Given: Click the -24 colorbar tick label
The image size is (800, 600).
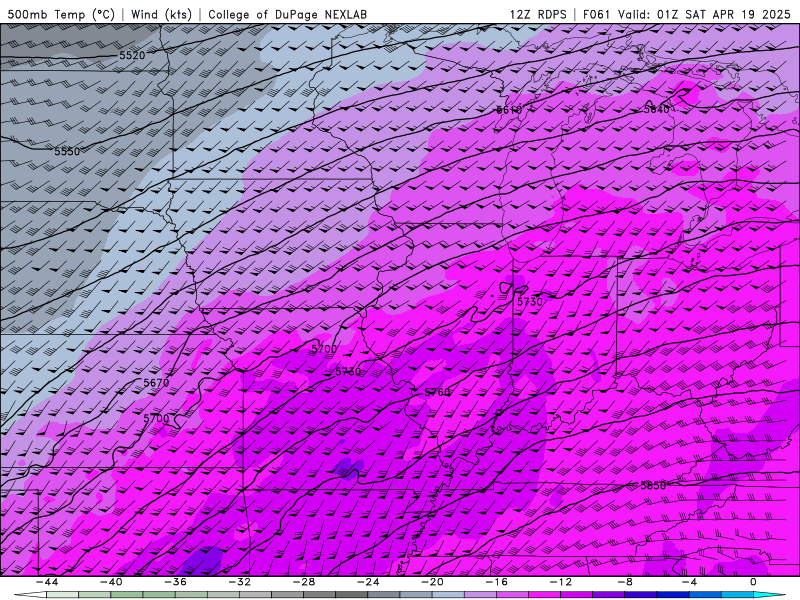Looking at the screenshot, I should point(368,582).
